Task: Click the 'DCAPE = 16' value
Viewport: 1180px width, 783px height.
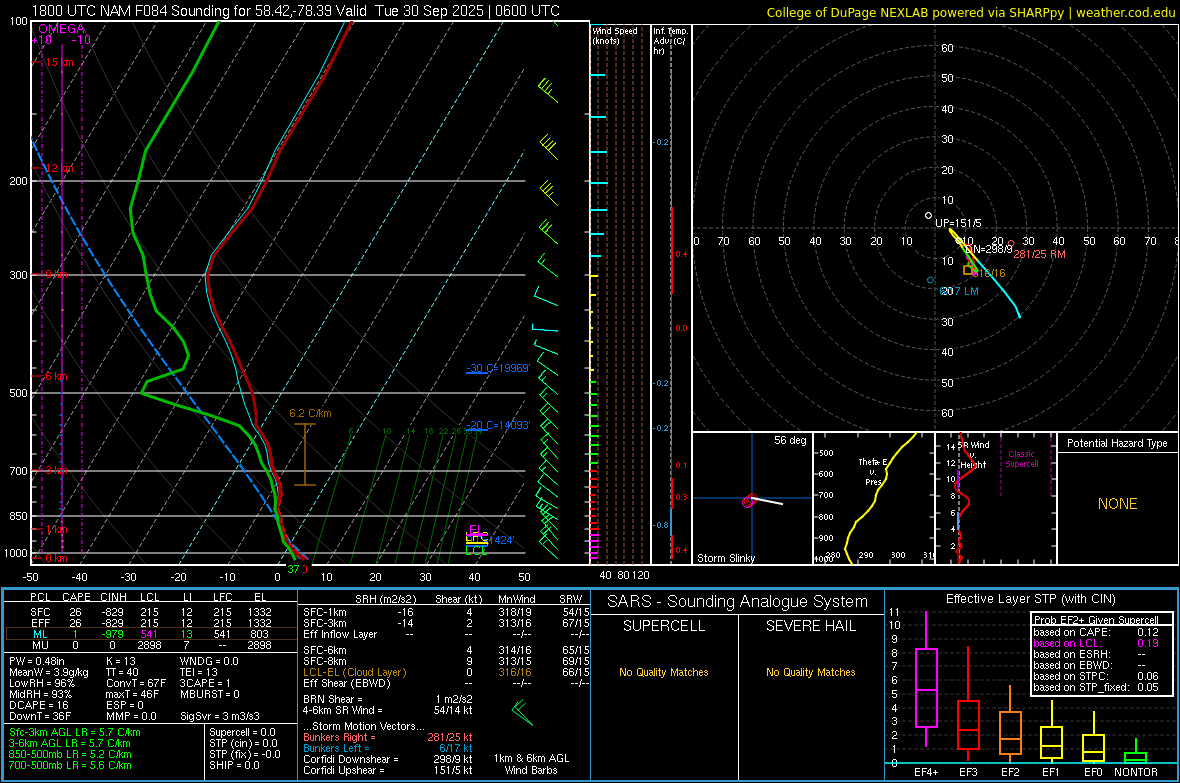Action: pyautogui.click(x=39, y=705)
